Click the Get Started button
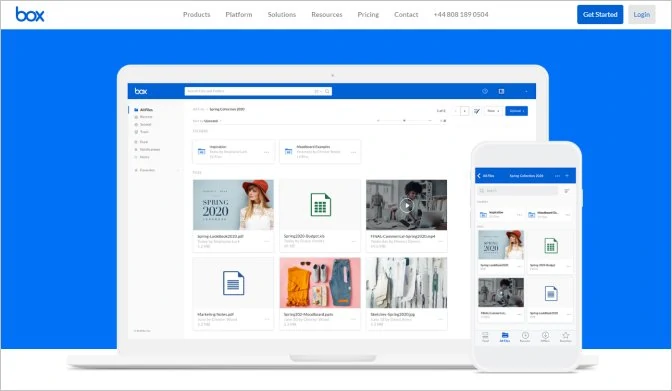The image size is (672, 391). coord(600,15)
